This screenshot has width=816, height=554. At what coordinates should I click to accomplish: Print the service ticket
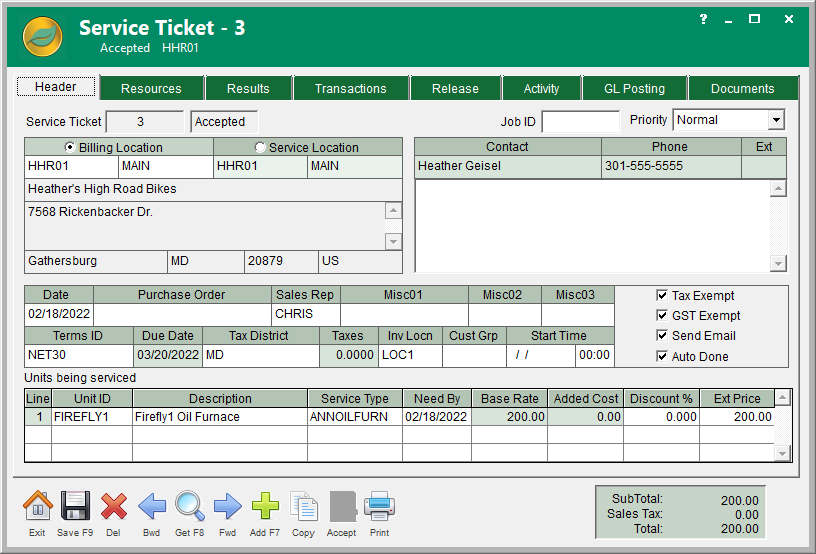point(379,506)
